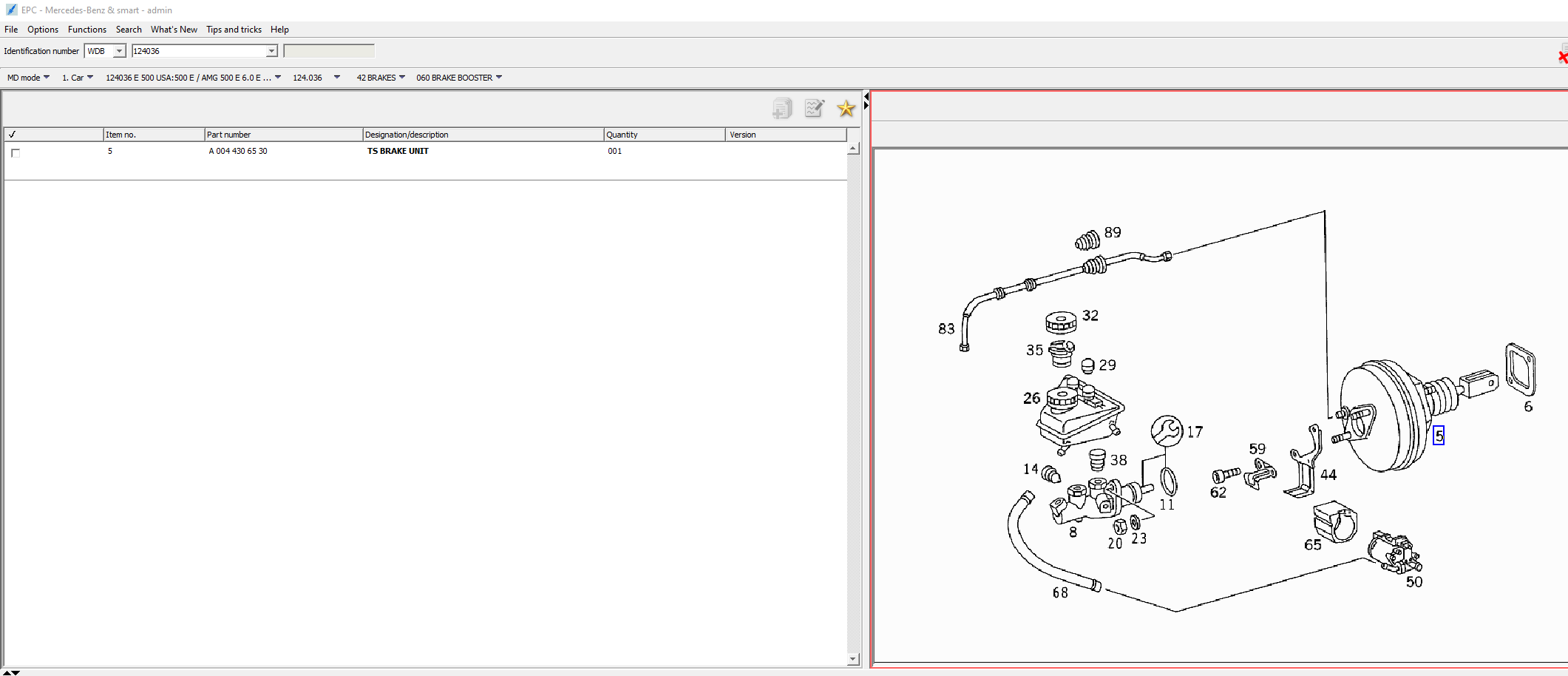Viewport: 1568px width, 676px height.
Task: Click the parts list scrollbar up arrow
Action: (x=853, y=149)
